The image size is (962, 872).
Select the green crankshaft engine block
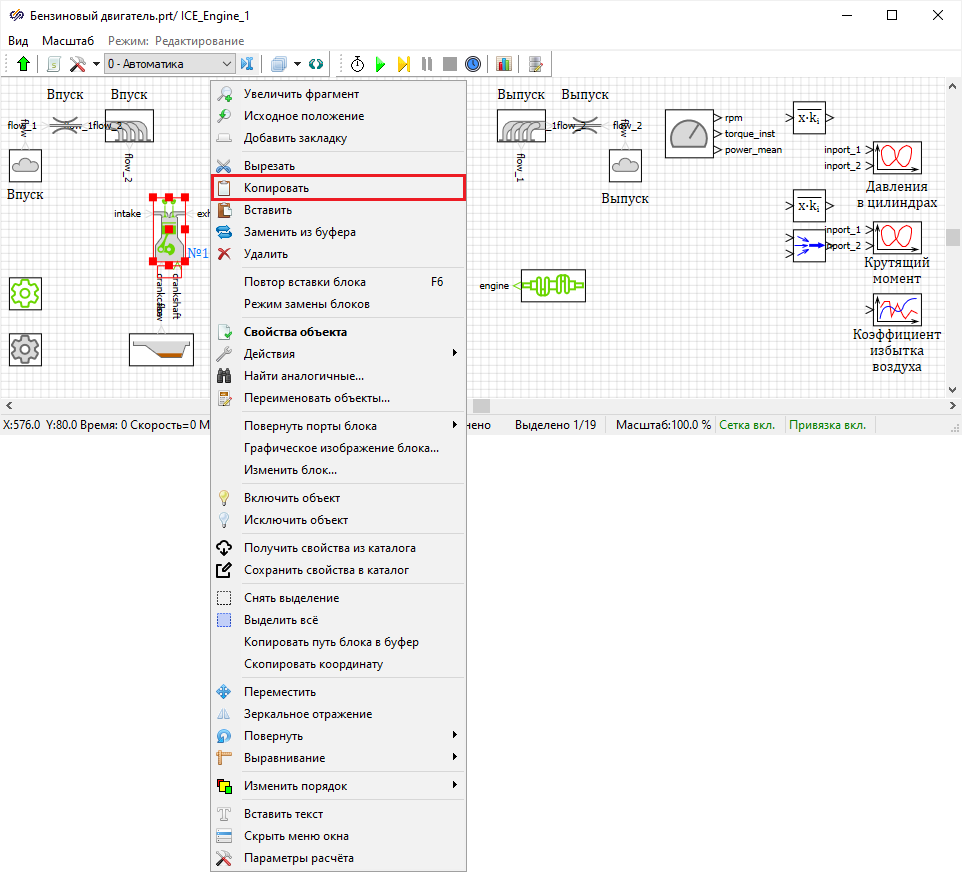click(549, 285)
